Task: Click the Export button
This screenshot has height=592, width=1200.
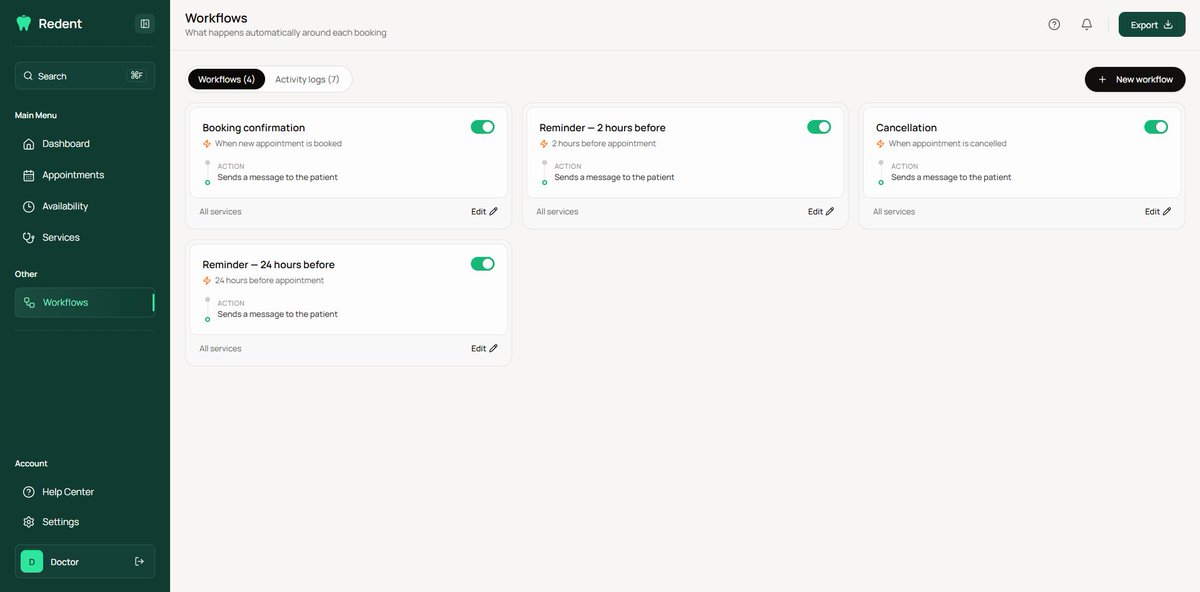Action: coord(1152,25)
